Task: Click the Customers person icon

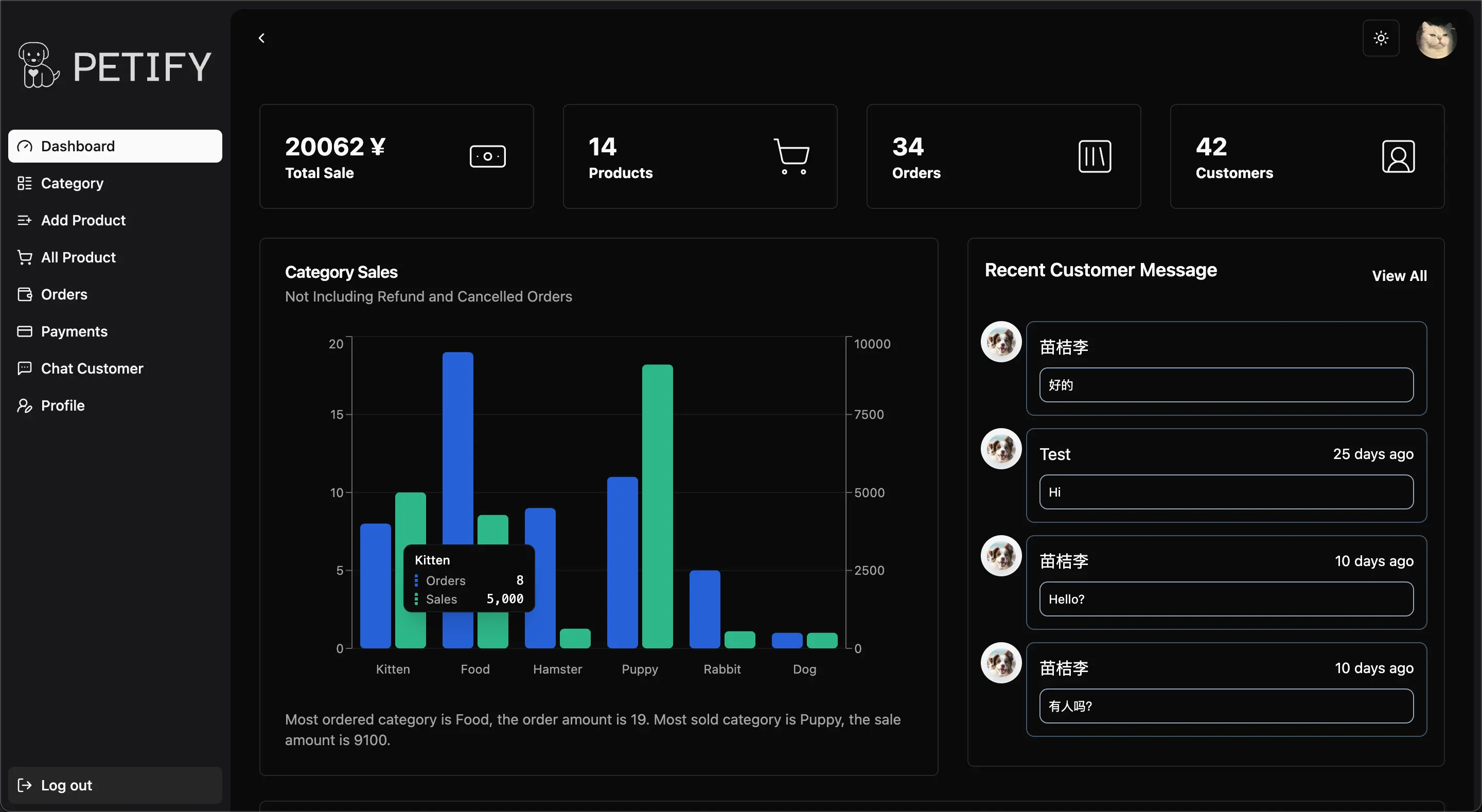Action: tap(1398, 156)
